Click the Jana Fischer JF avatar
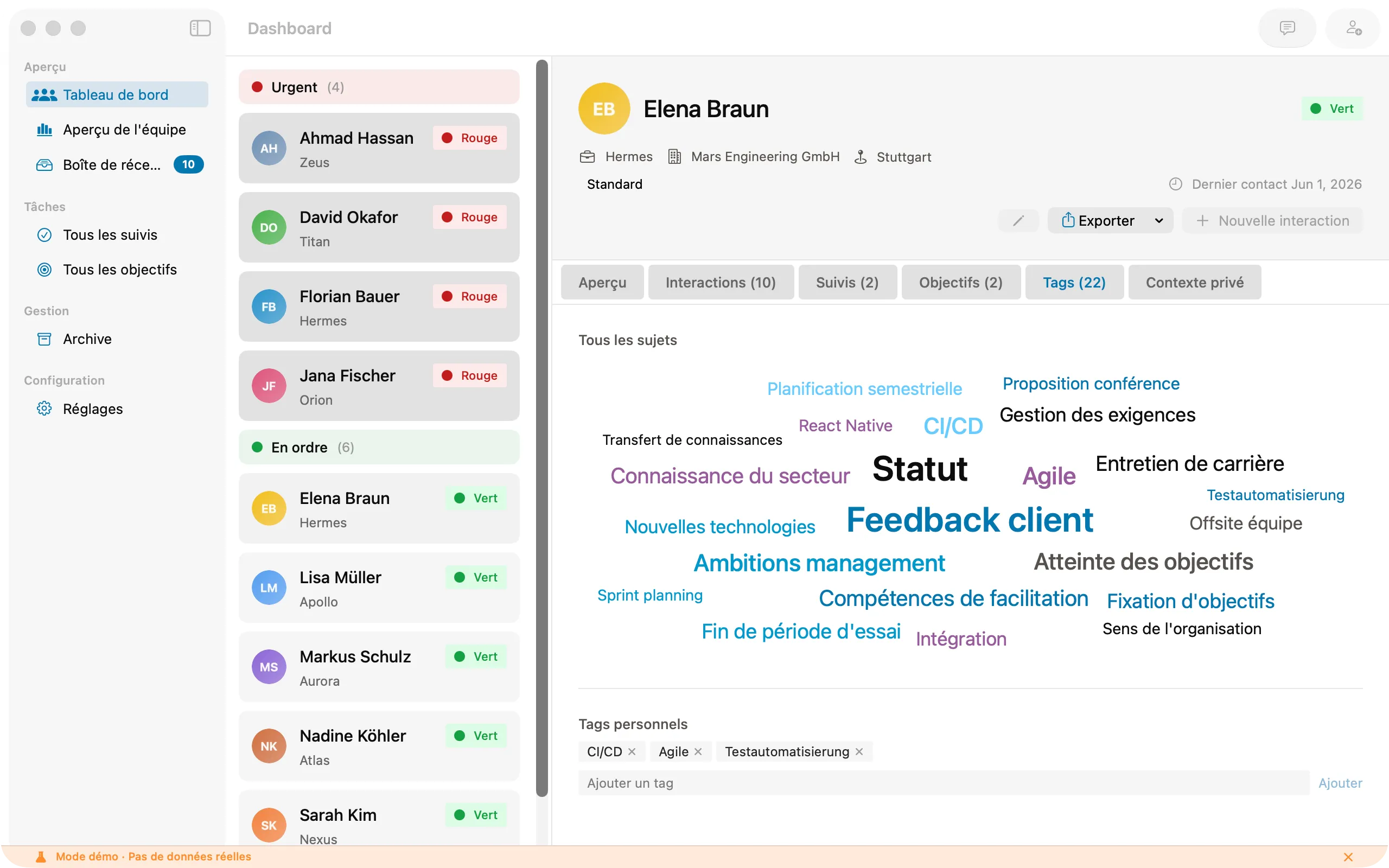This screenshot has width=1389, height=868. (269, 386)
